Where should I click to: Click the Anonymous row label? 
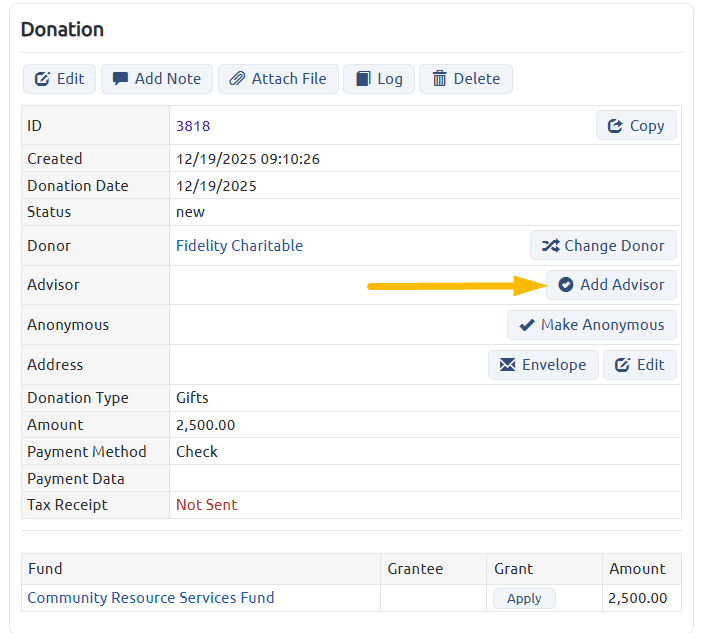[68, 325]
